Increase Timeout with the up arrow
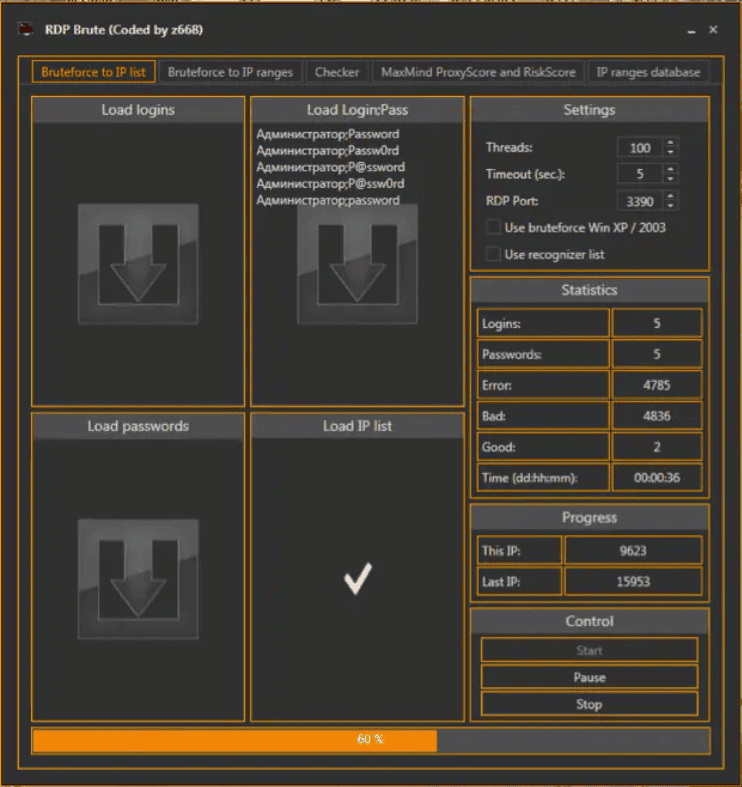 671,170
